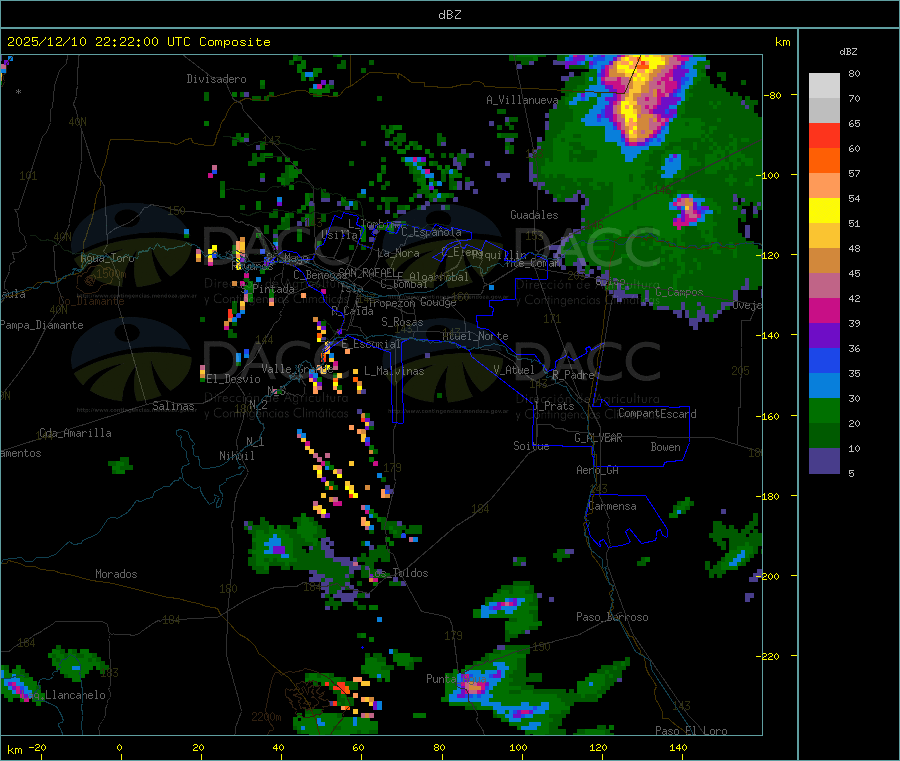Click the S_Rosas label
This screenshot has width=900, height=761.
(x=402, y=322)
